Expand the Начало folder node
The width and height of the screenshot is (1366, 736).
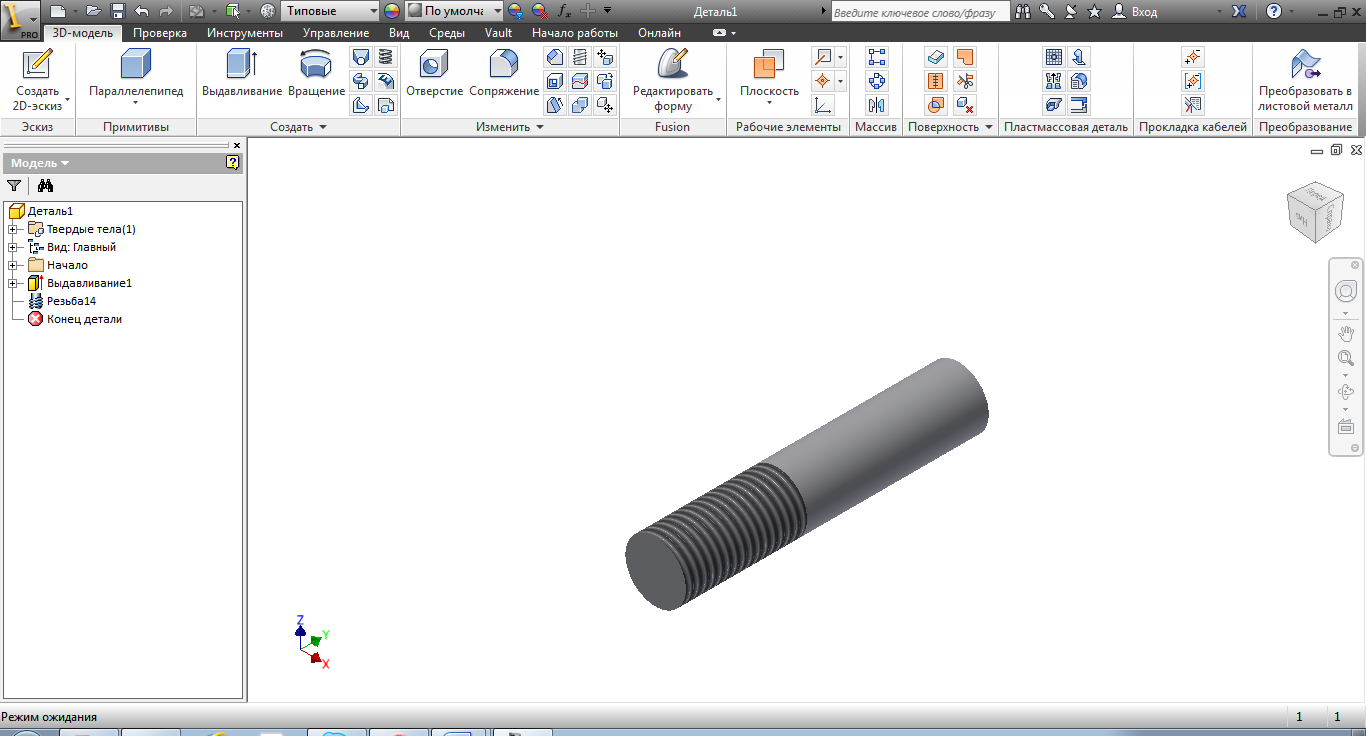(x=12, y=265)
